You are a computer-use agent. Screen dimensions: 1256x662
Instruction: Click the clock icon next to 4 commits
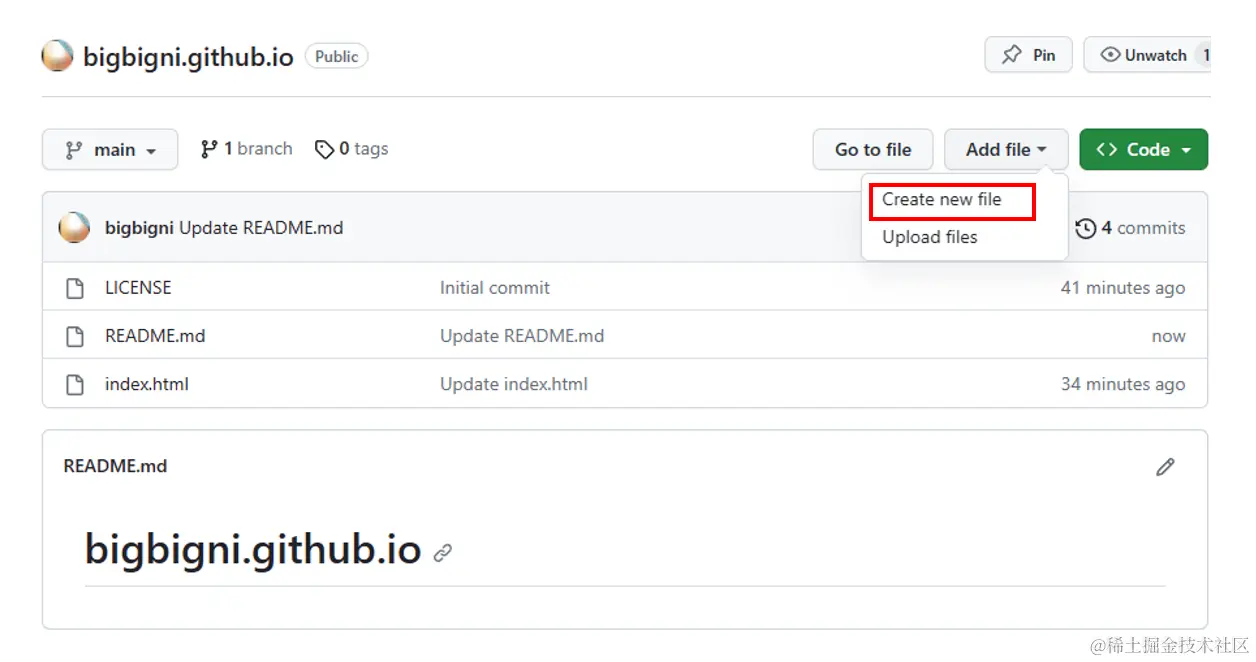pyautogui.click(x=1085, y=229)
